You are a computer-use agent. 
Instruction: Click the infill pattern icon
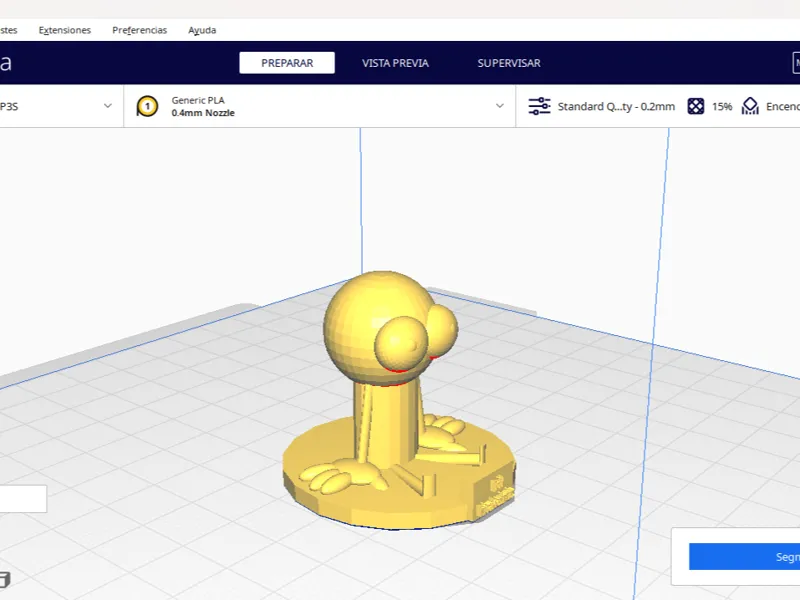pyautogui.click(x=695, y=106)
